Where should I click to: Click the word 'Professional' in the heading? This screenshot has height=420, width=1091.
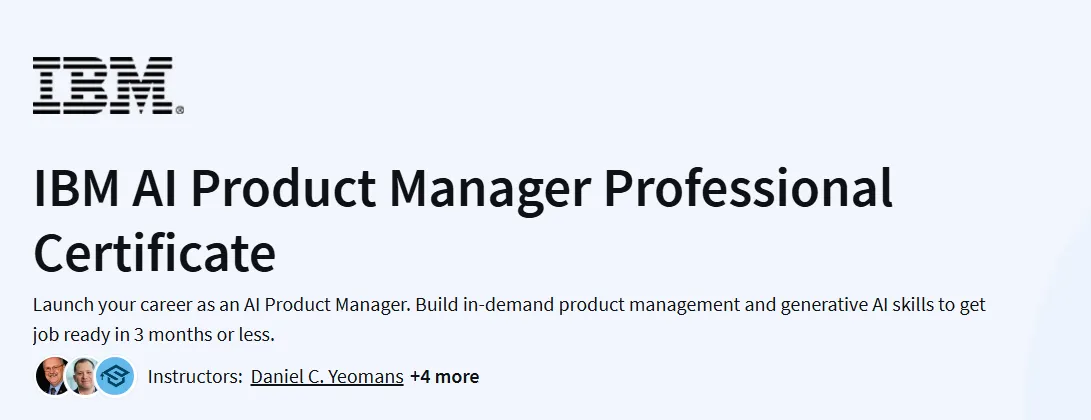pyautogui.click(x=748, y=189)
